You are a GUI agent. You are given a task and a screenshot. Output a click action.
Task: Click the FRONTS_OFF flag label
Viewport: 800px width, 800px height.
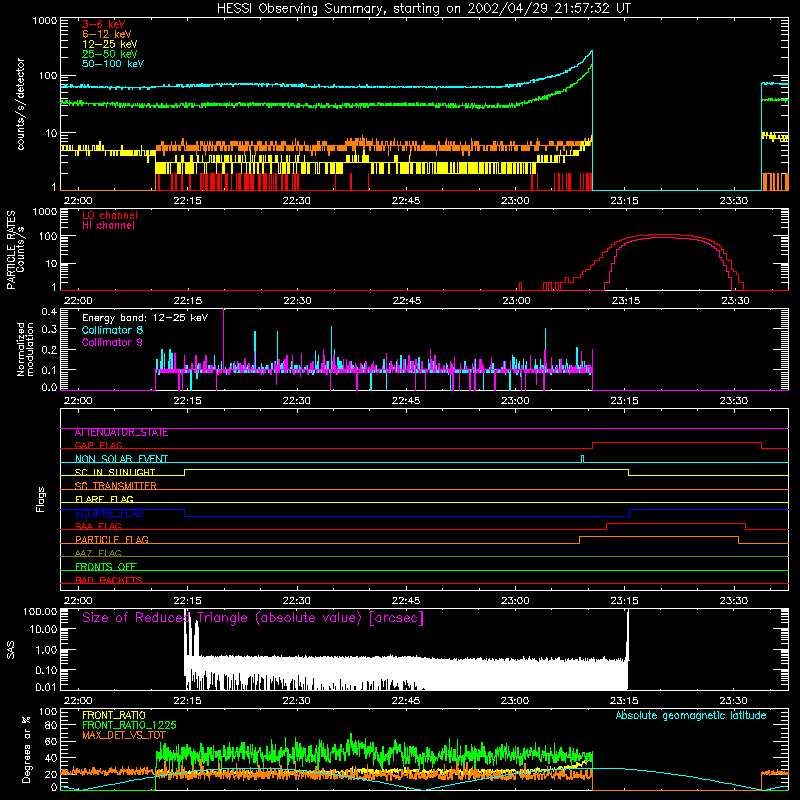click(x=106, y=567)
